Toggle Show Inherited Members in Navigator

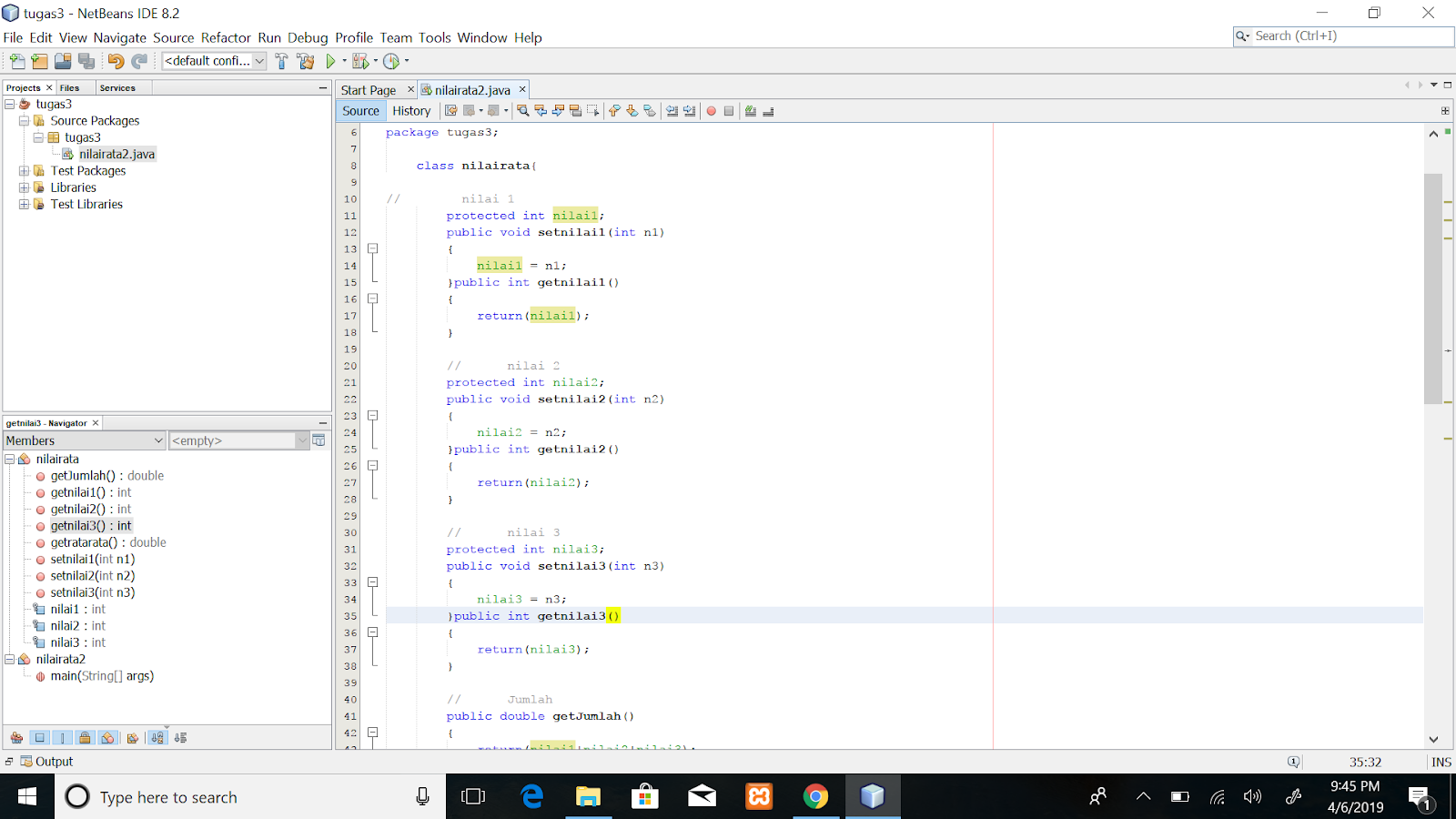[x=15, y=737]
